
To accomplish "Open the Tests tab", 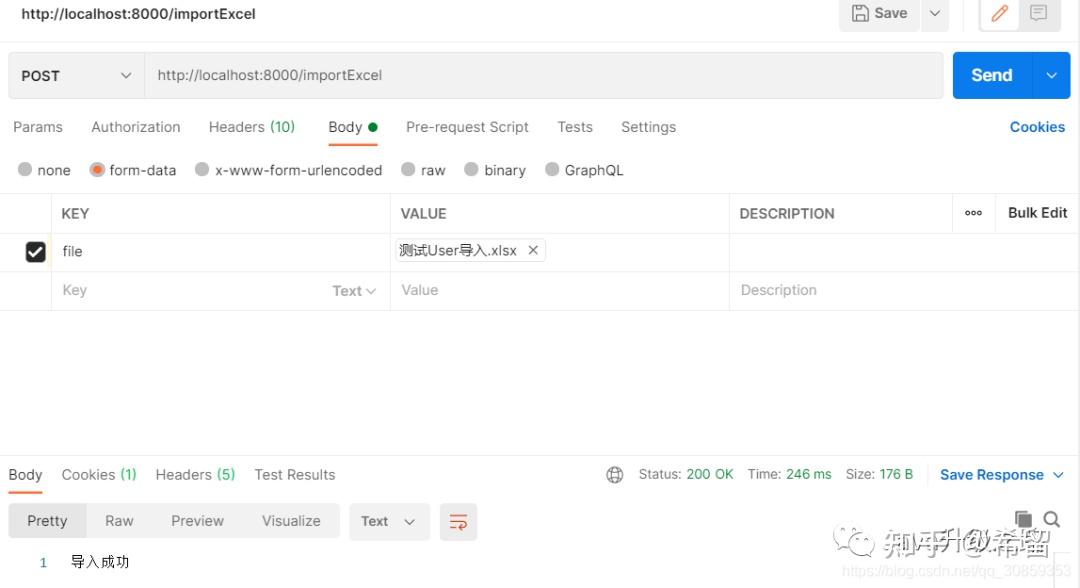I will click(574, 127).
